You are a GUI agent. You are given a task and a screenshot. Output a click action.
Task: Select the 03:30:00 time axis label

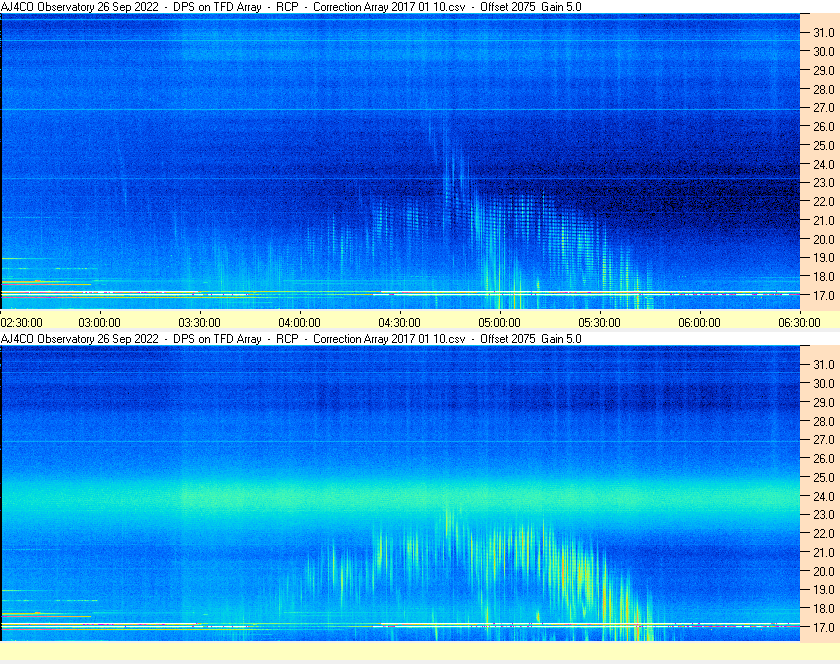point(199,323)
